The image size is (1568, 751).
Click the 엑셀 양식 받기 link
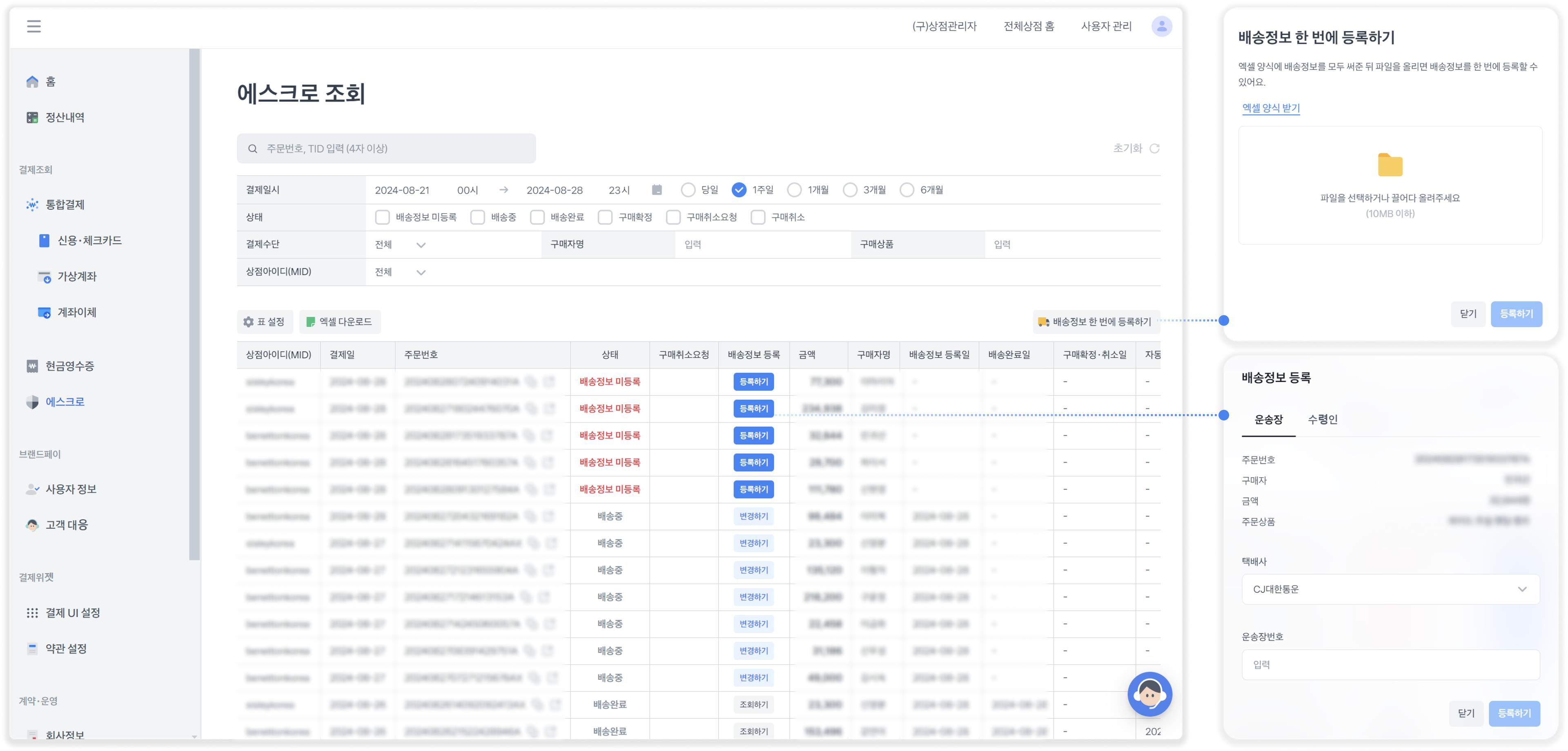1270,108
